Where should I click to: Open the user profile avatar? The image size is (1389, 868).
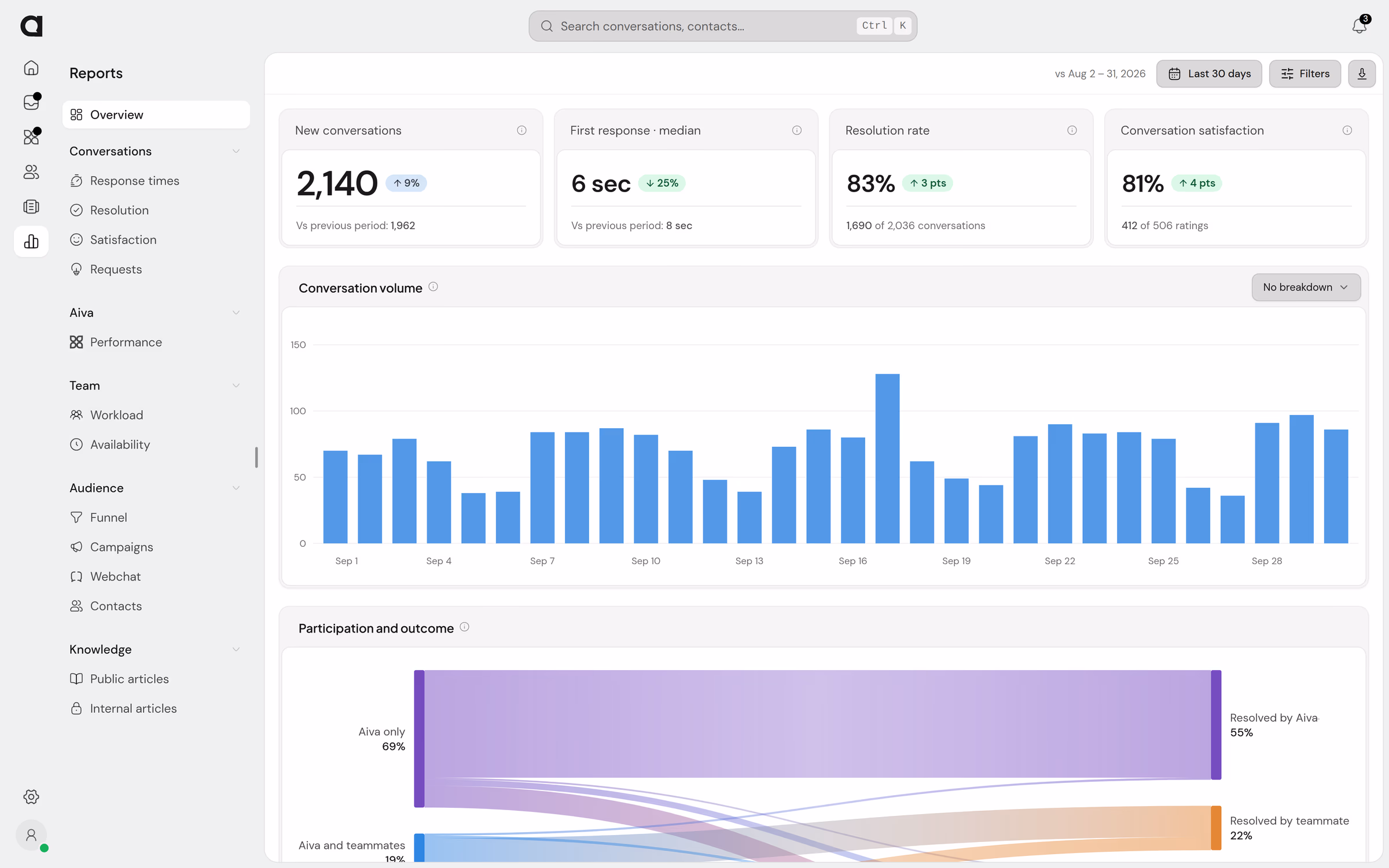[31, 835]
